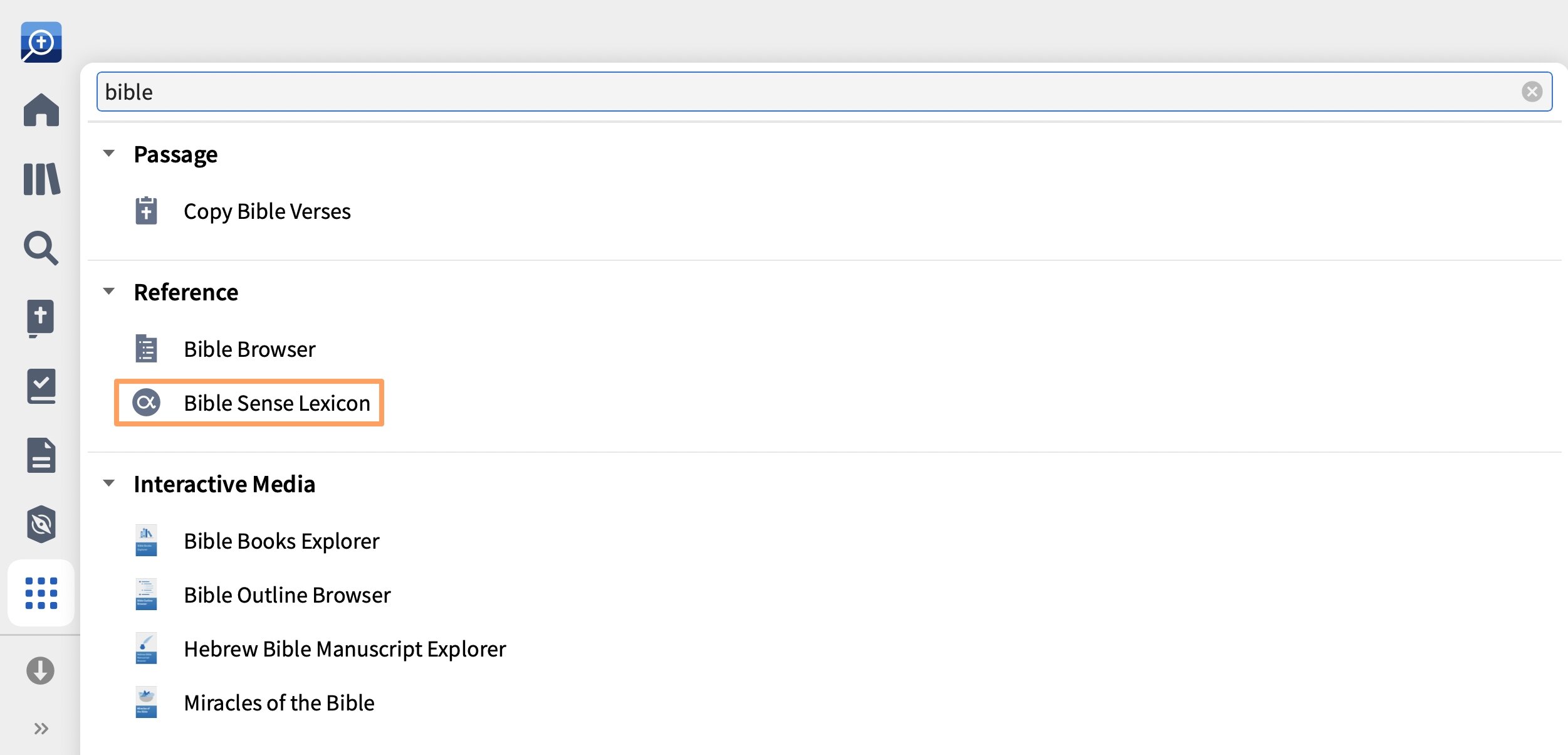Collapse the Passage section
The height and width of the screenshot is (755, 1568).
point(109,154)
